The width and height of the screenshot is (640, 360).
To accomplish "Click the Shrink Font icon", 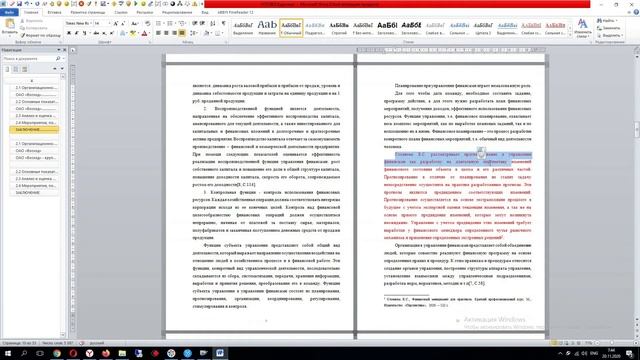I will pos(123,24).
